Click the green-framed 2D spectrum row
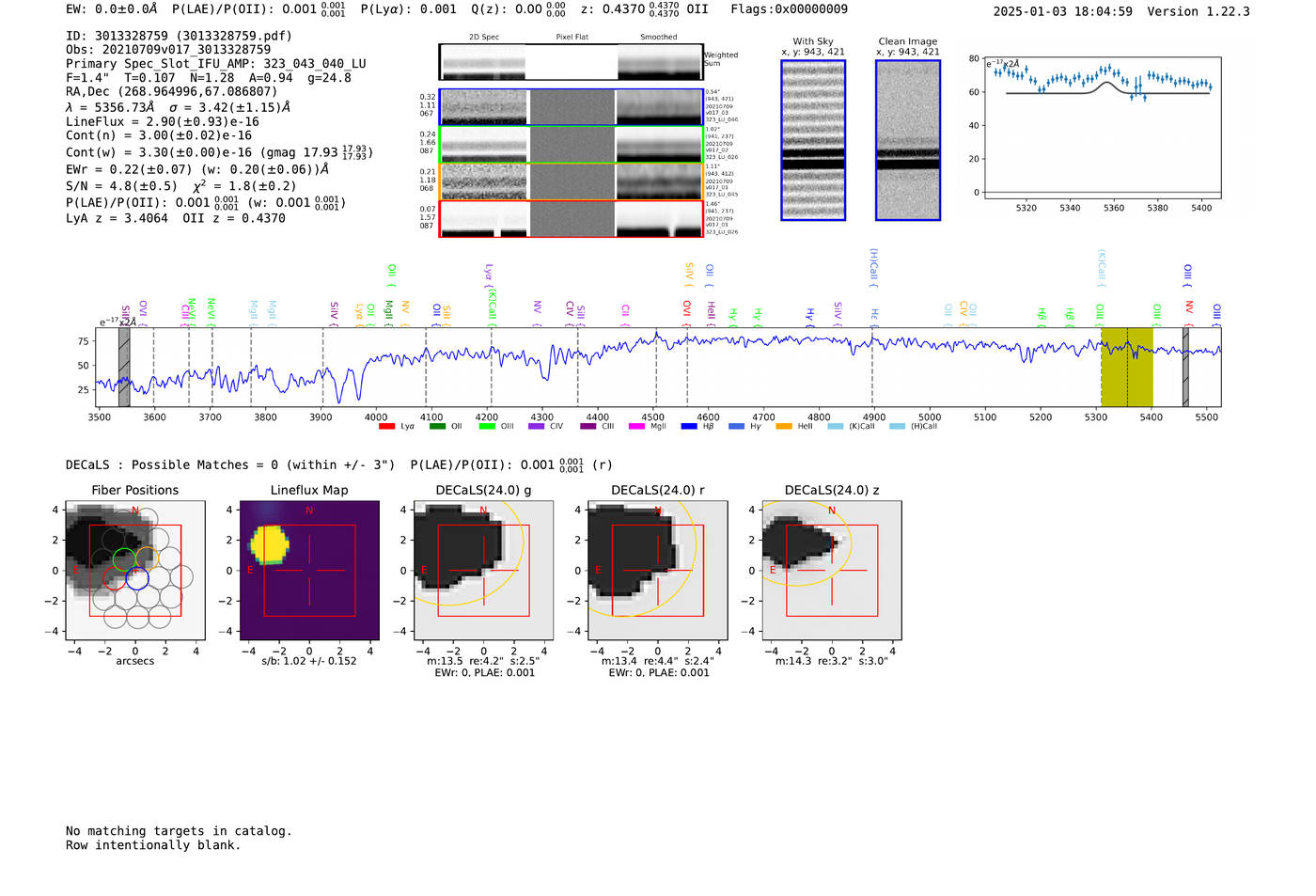1316x896 pixels. (x=571, y=145)
